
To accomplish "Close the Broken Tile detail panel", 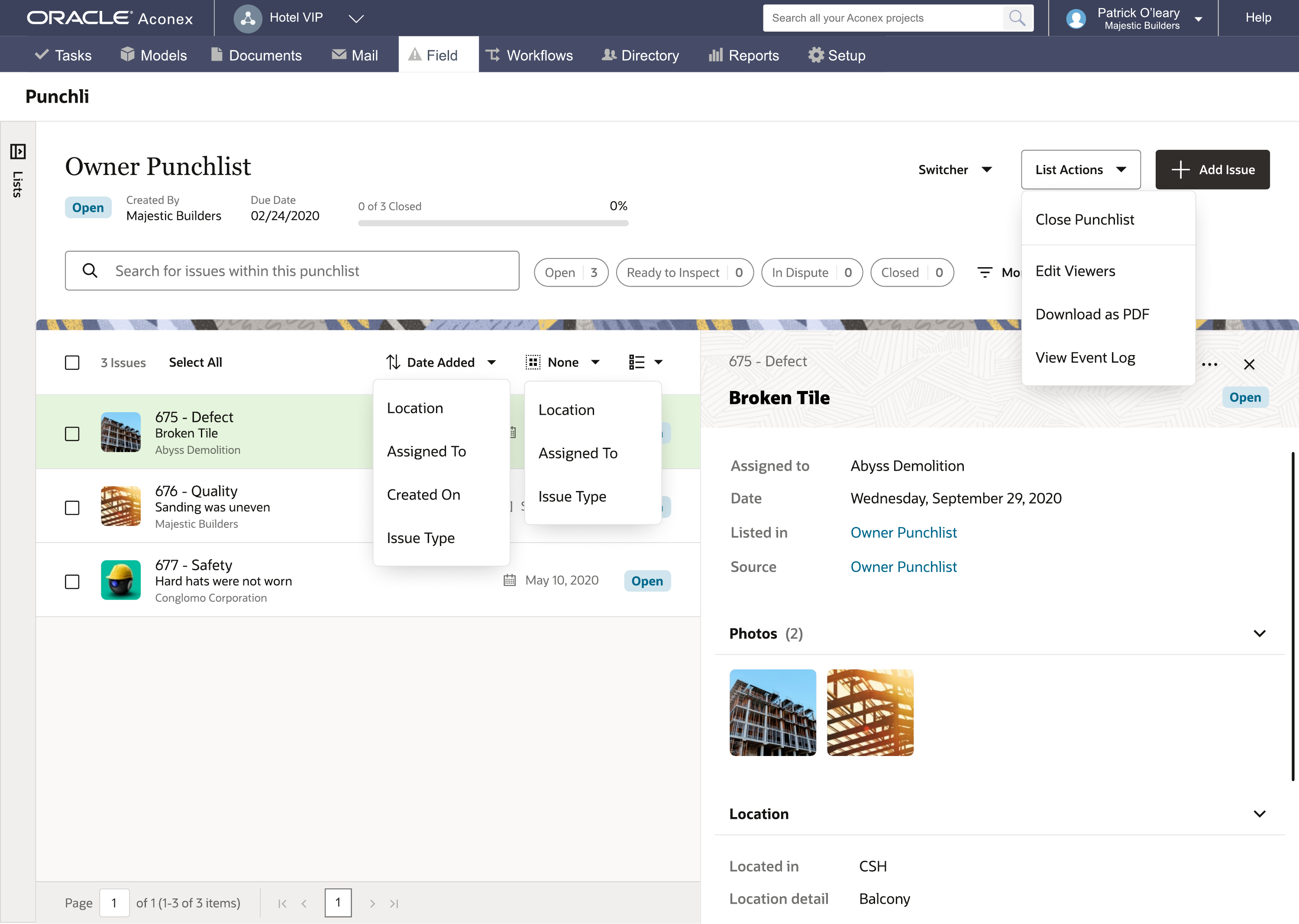I will (1249, 365).
